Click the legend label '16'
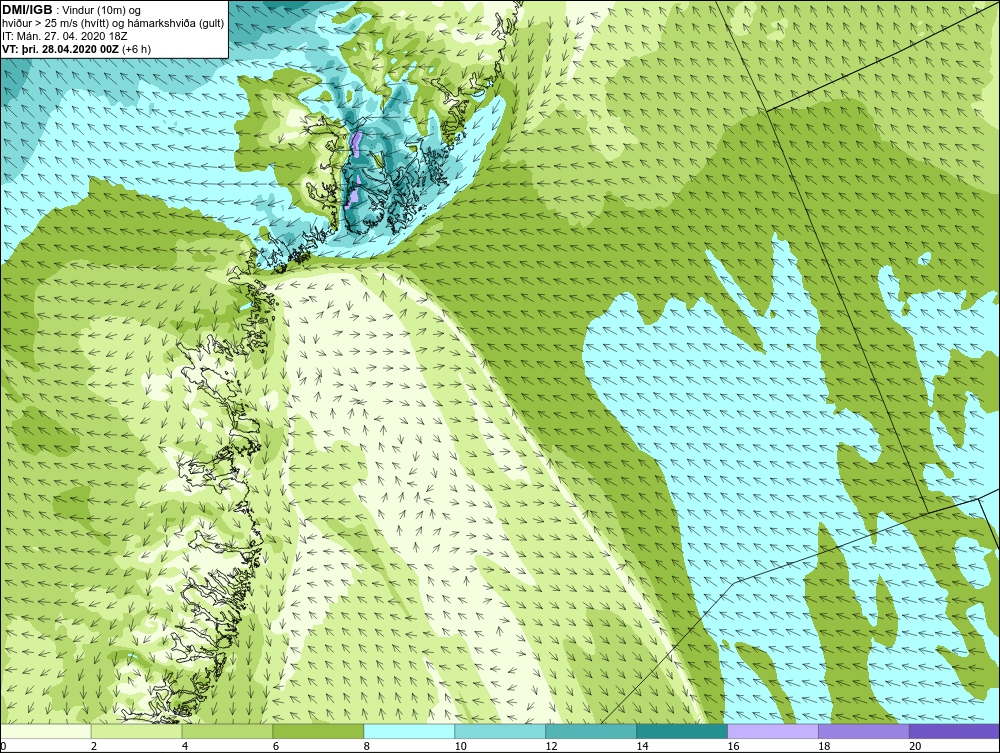Image resolution: width=1000 pixels, height=753 pixels. click(733, 746)
